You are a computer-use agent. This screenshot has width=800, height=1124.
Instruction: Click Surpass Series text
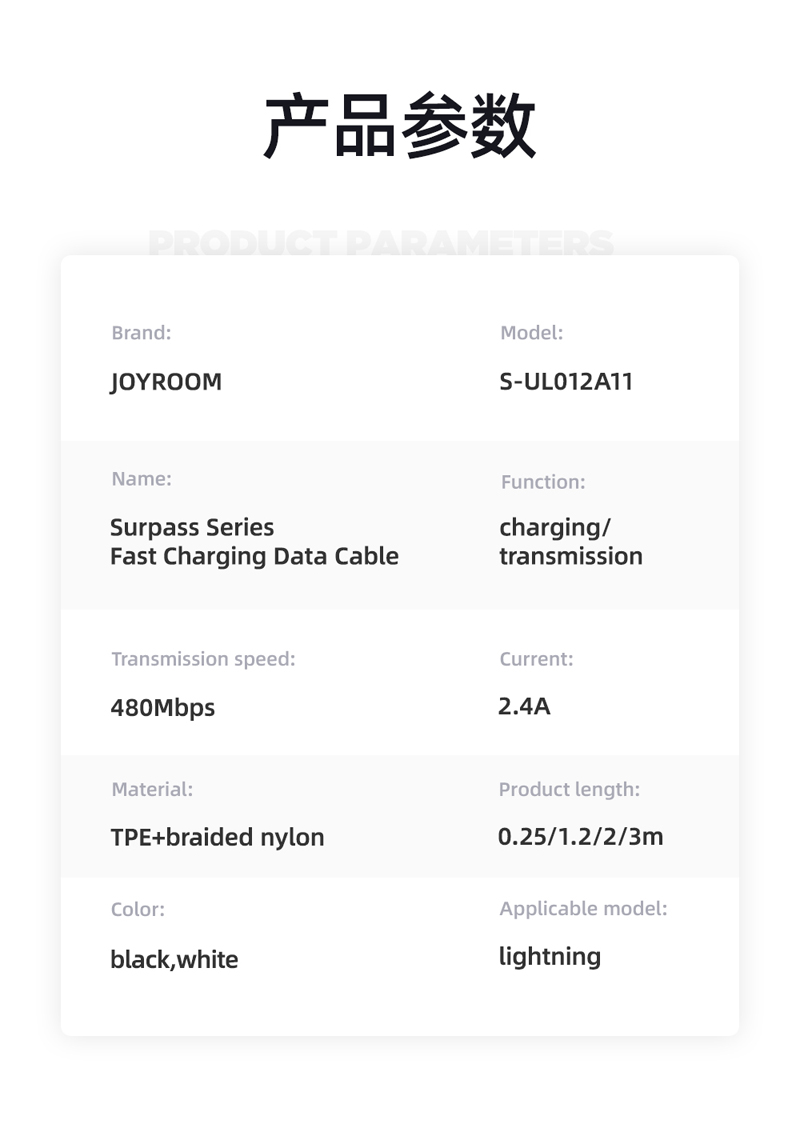coord(192,528)
